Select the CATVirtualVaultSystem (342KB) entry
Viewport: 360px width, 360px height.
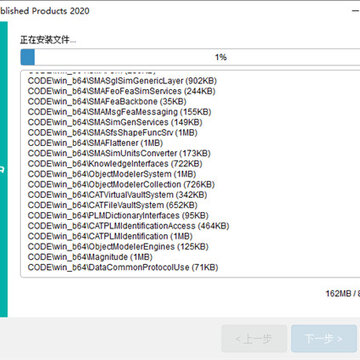(x=117, y=195)
